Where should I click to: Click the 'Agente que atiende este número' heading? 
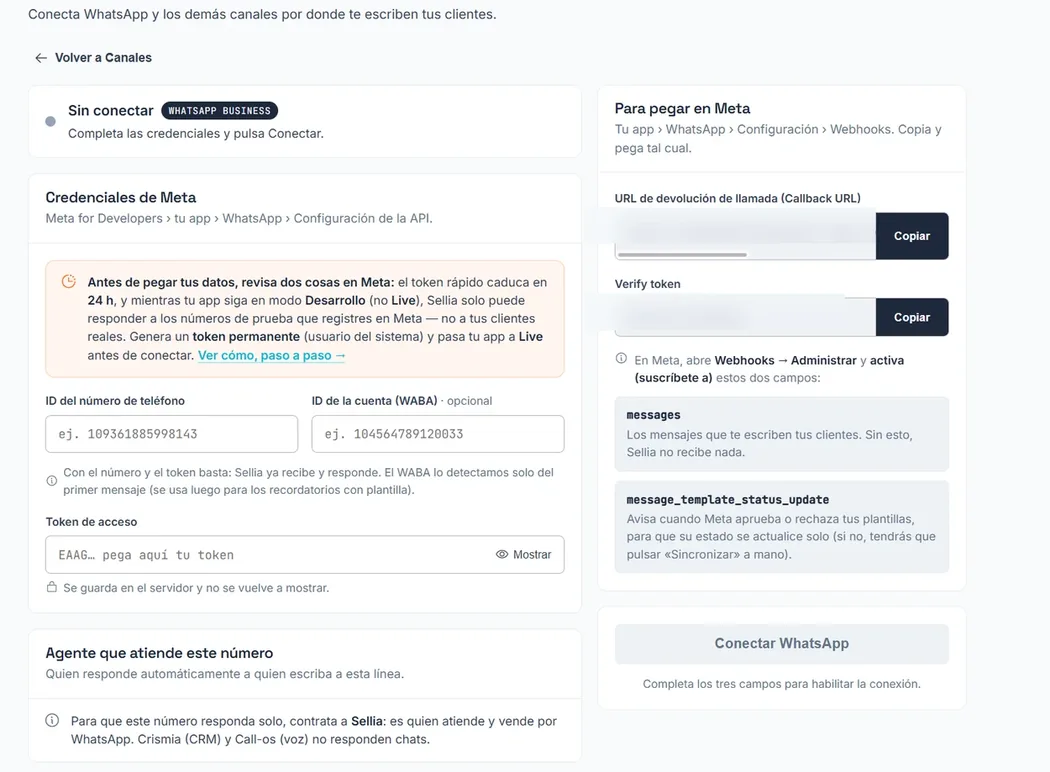(159, 653)
